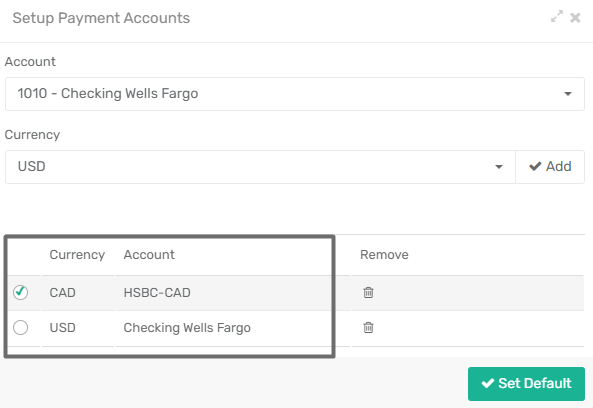Viewport: 593px width, 408px height.
Task: Select the USD row radio button
Action: [20, 327]
